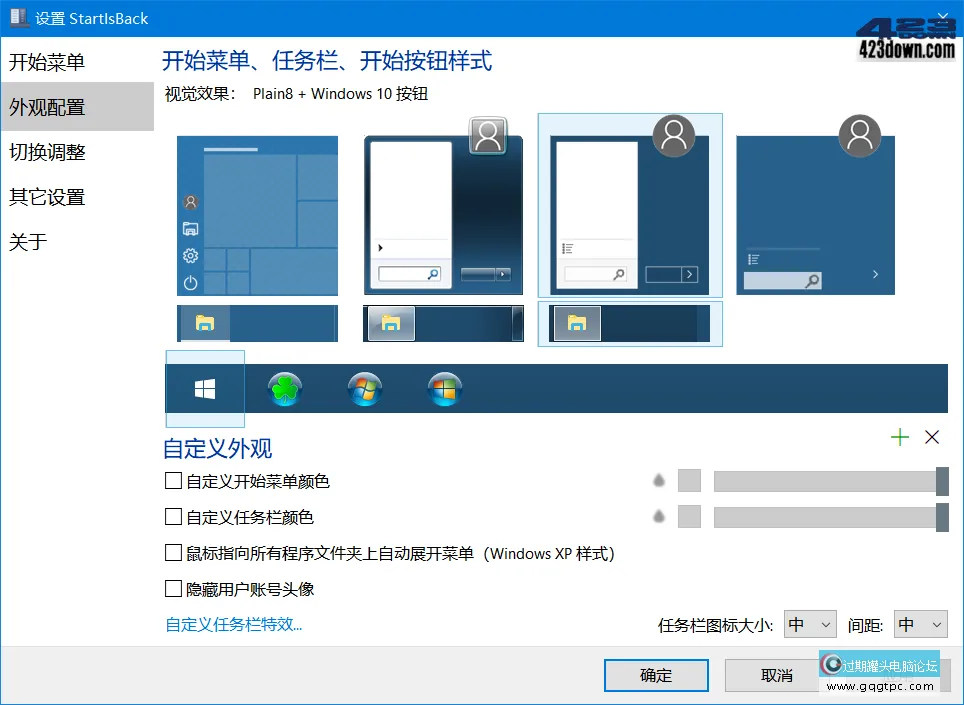Viewport: 964px width, 705px height.
Task: Switch to the 开始菜单 section
Action: click(46, 62)
